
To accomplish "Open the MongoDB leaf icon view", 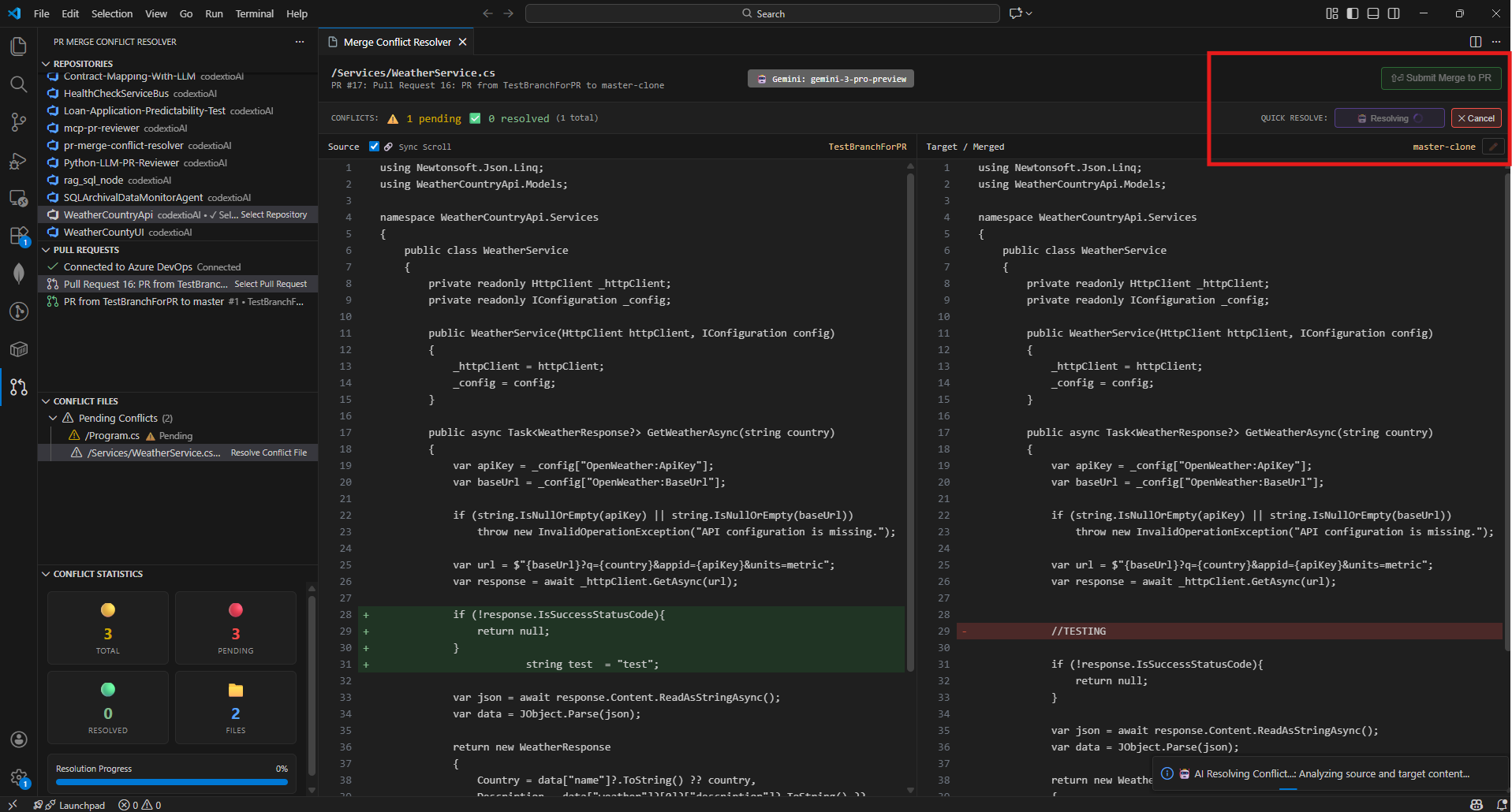I will click(x=18, y=274).
